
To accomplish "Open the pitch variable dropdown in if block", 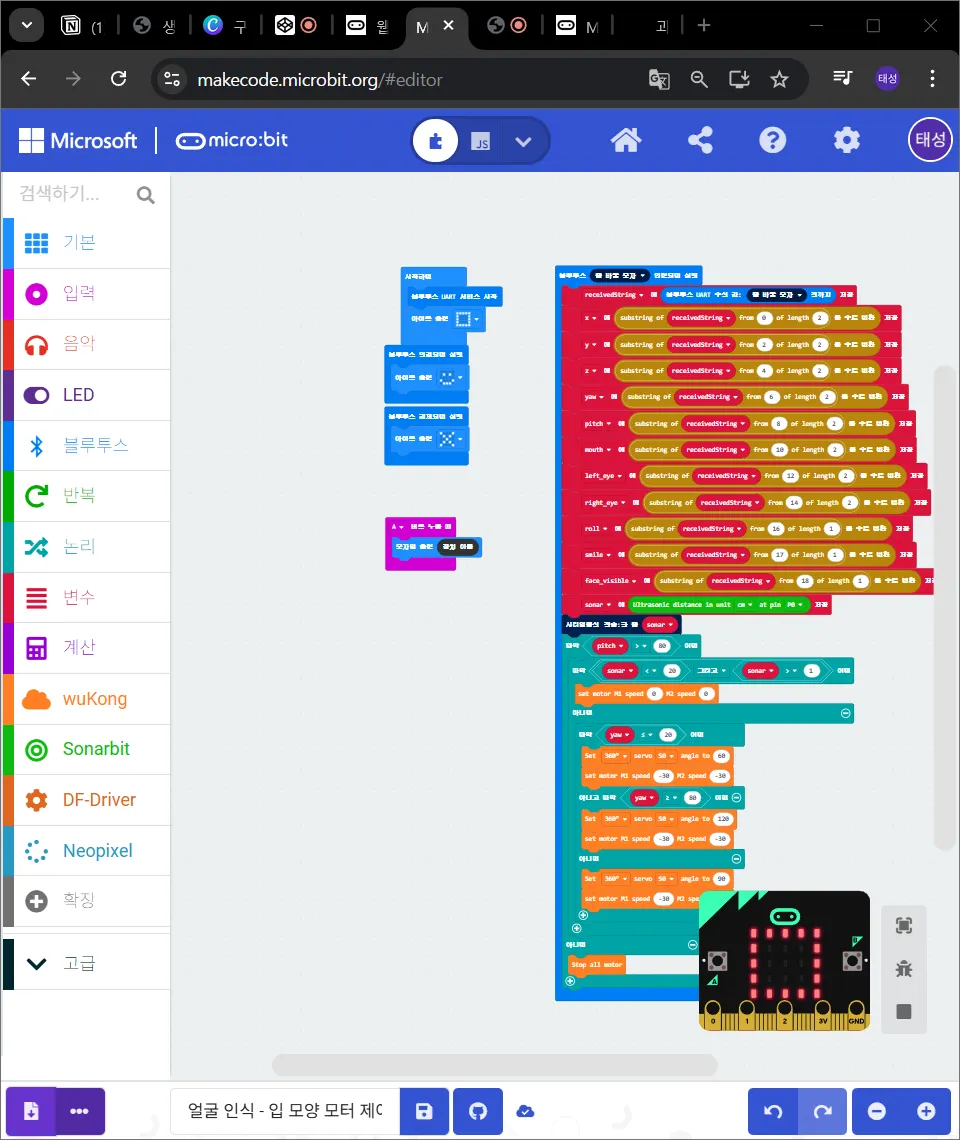I will [609, 646].
